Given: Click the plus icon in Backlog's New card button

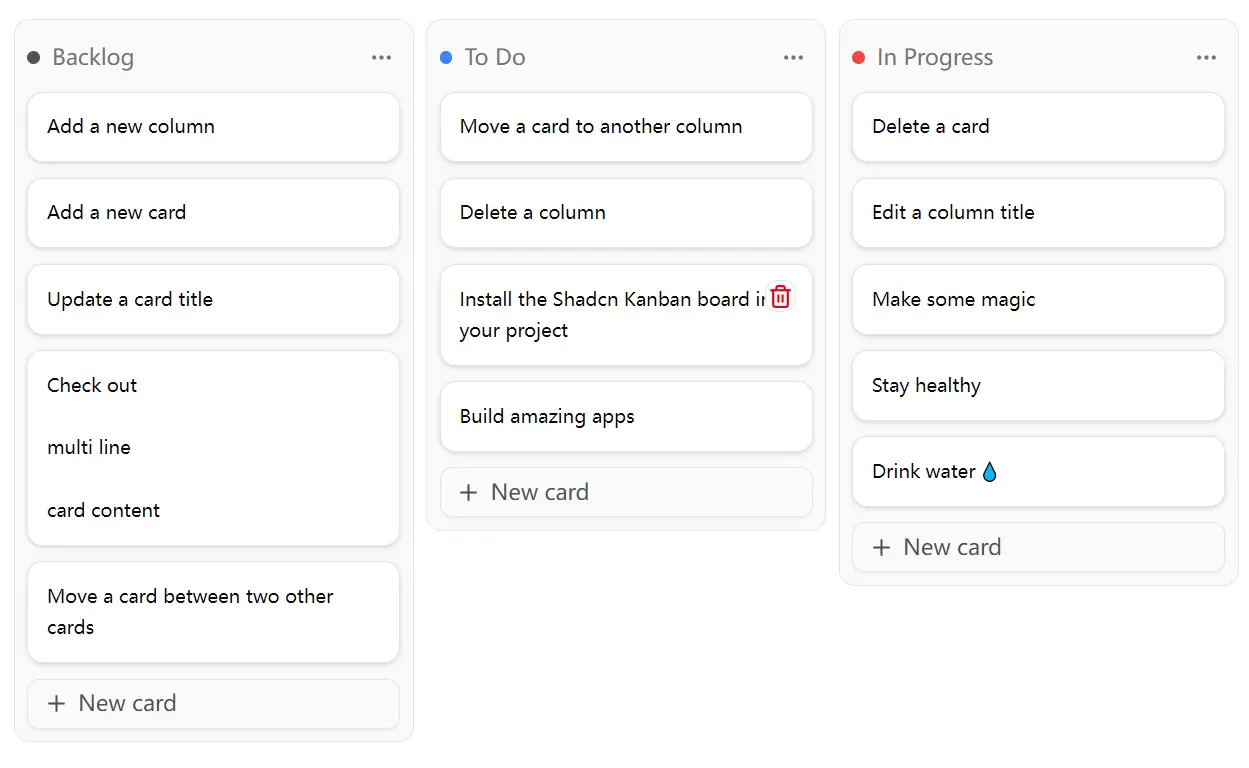Looking at the screenshot, I should (58, 703).
